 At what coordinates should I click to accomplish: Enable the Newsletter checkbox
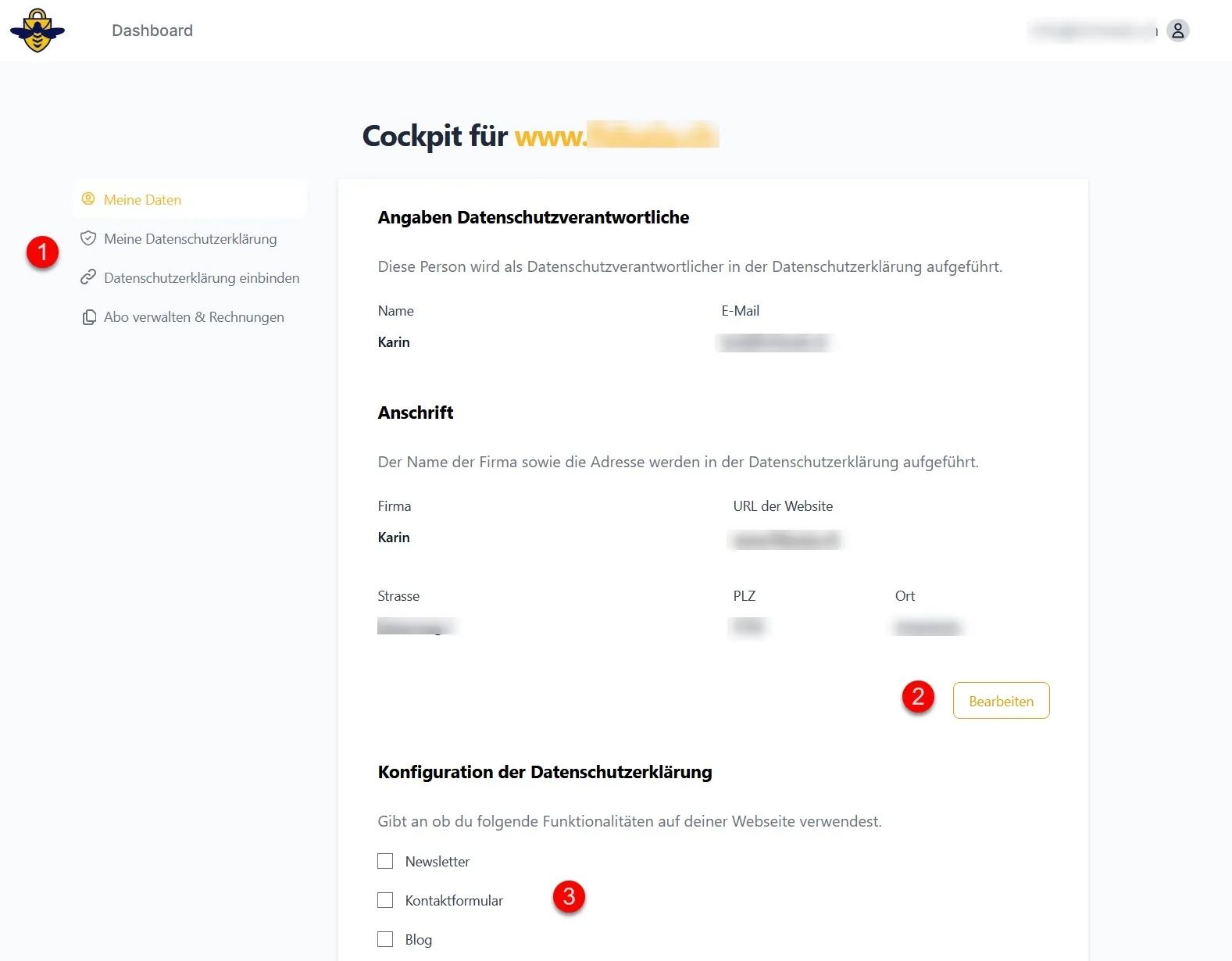385,861
